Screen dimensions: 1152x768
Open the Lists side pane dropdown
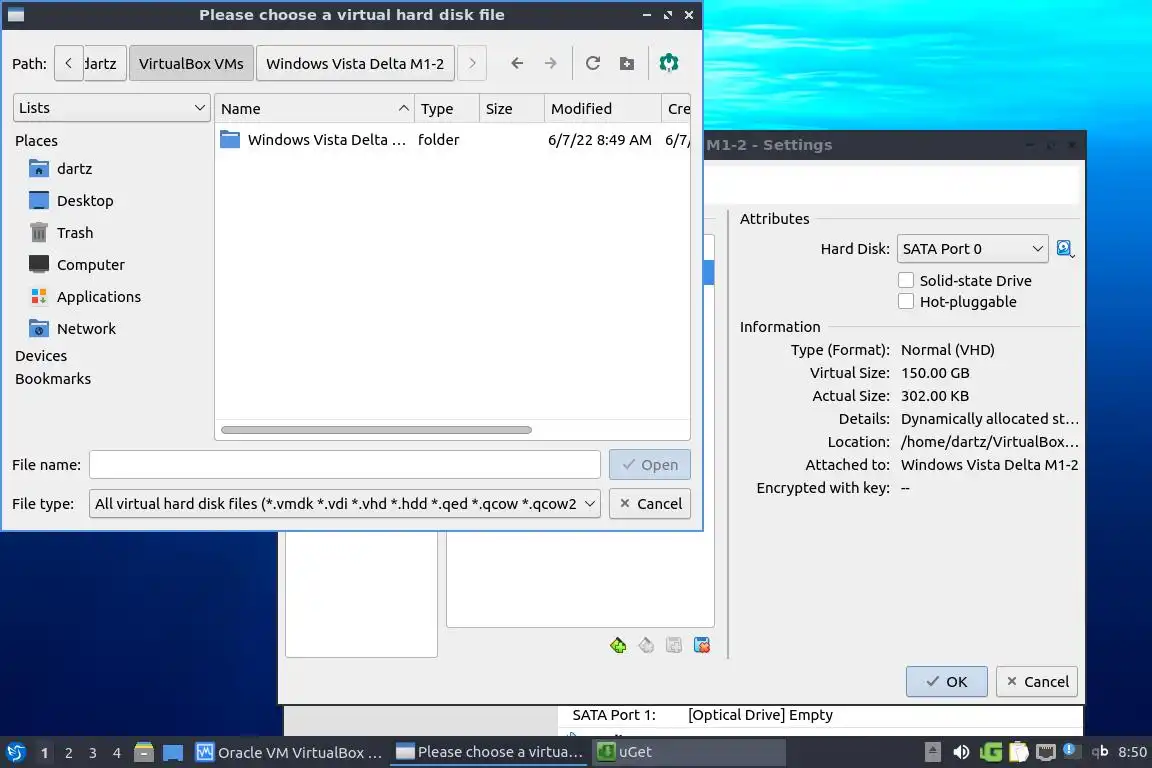[112, 108]
